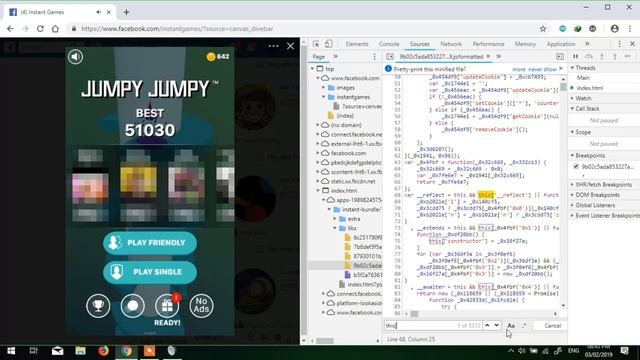640x360 pixels.
Task: Toggle regex search option
Action: coord(524,326)
